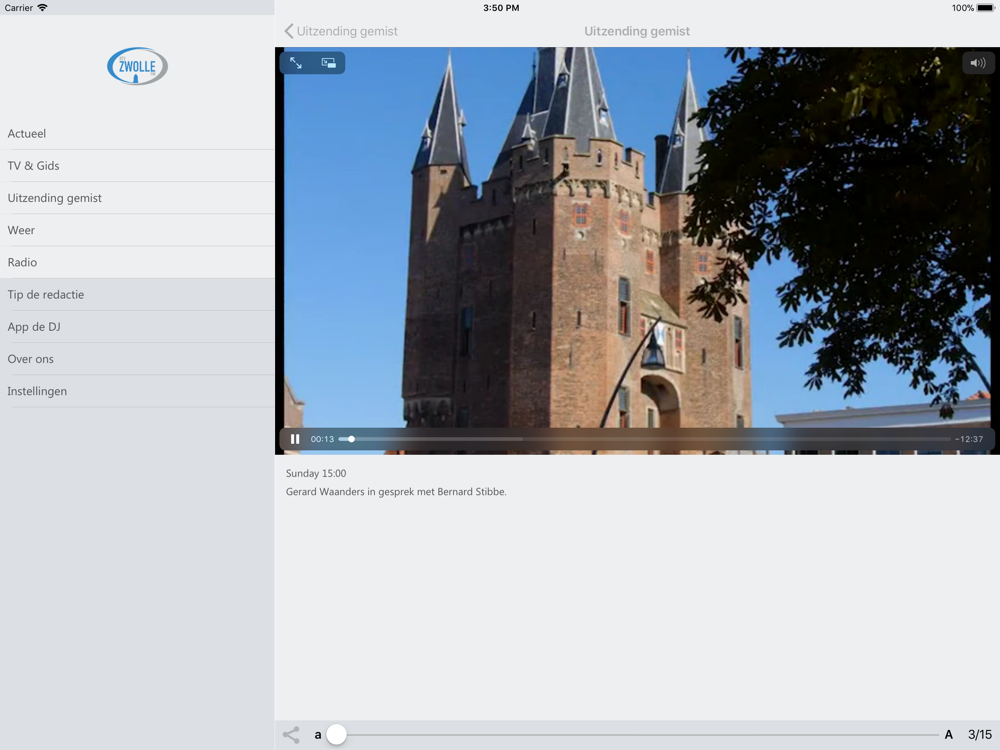Go back using the Uitzending gemist back button
1000x750 pixels.
pyautogui.click(x=341, y=31)
